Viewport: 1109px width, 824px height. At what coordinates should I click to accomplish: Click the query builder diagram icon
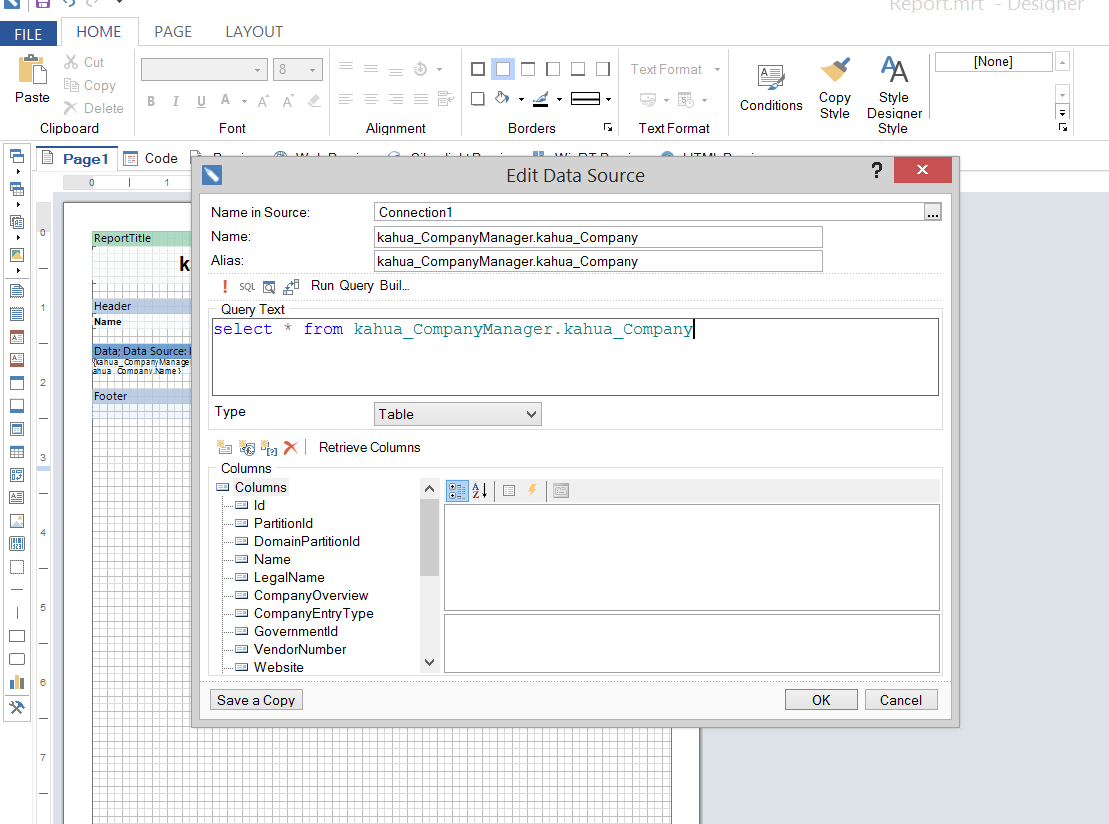pos(291,286)
